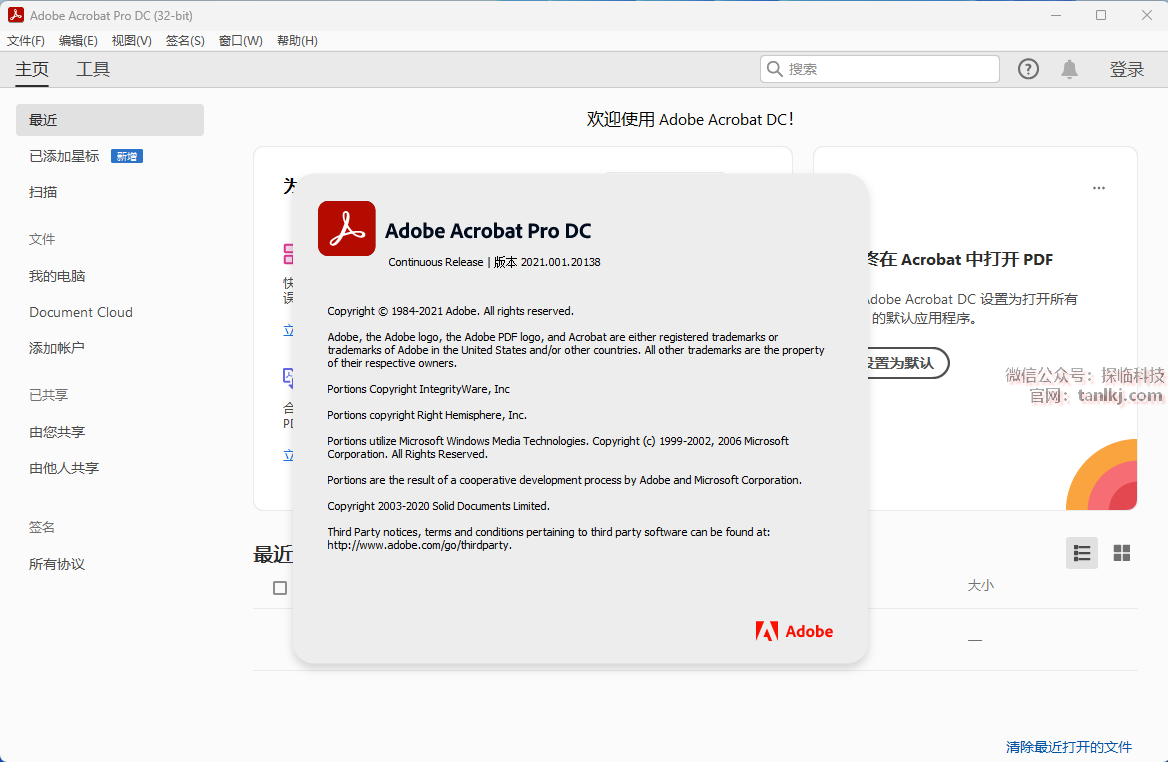
Task: Select 由他人共享 in the sidebar
Action: 64,468
